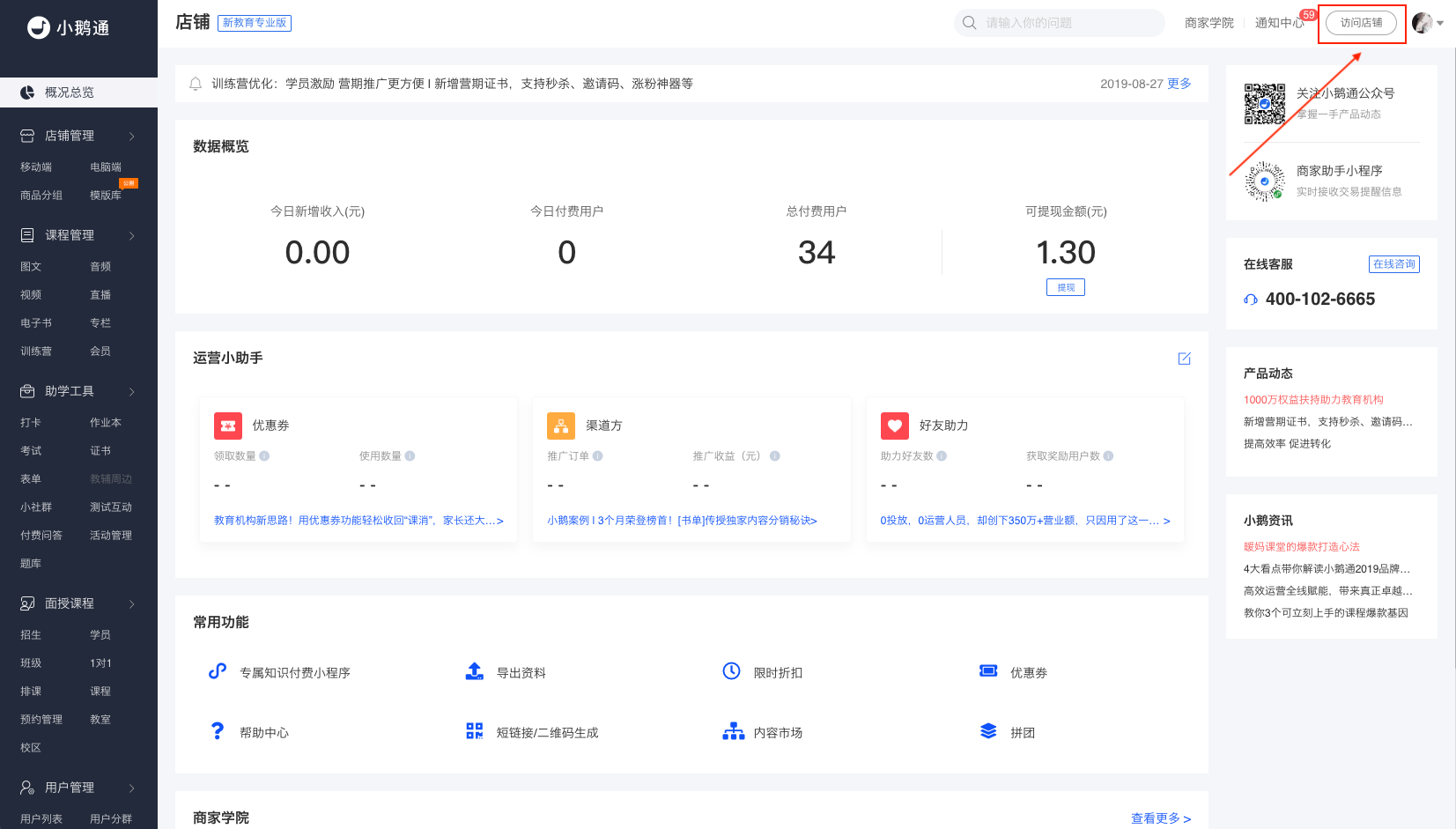
Task: Click 教你3个可立刻上手的课程爆款基因
Action: pyautogui.click(x=1326, y=613)
